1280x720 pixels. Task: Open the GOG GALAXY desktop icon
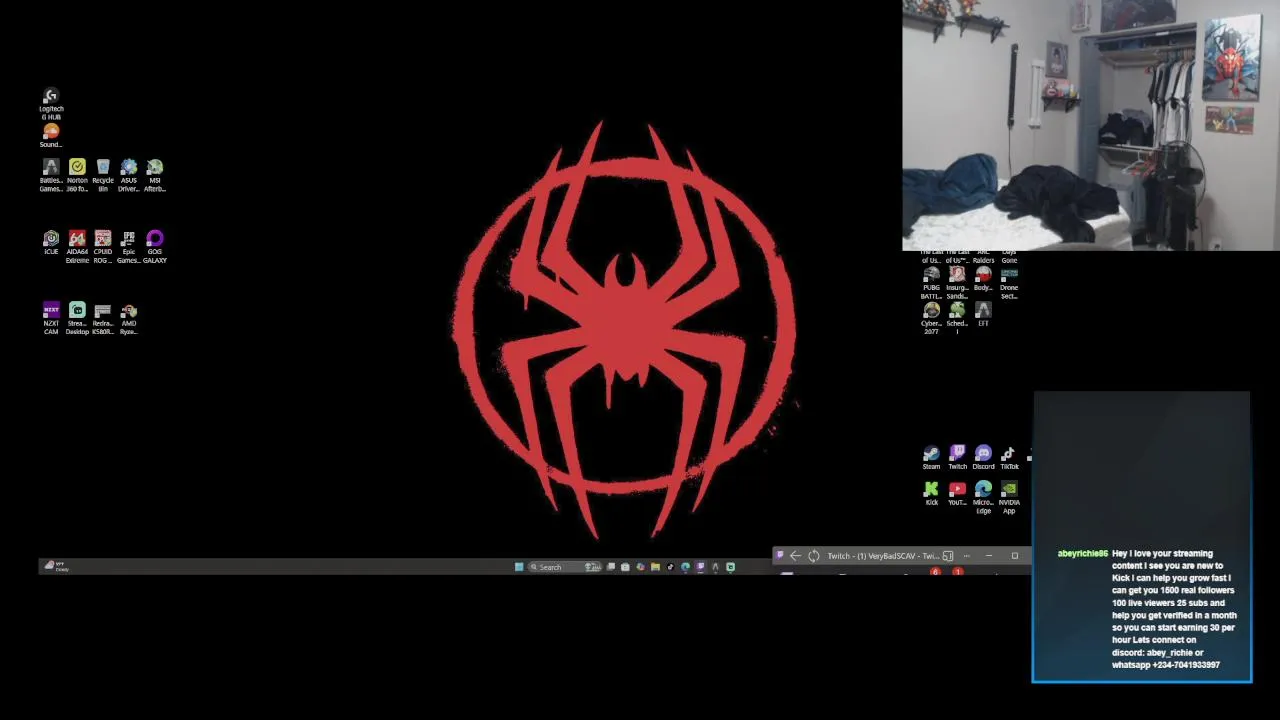(155, 247)
